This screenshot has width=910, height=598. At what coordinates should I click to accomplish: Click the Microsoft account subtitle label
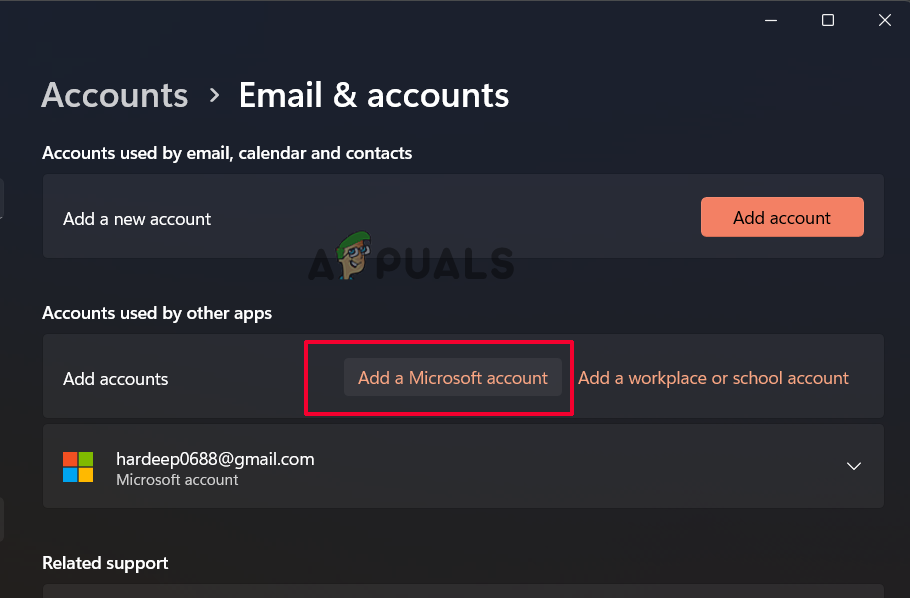pos(177,480)
